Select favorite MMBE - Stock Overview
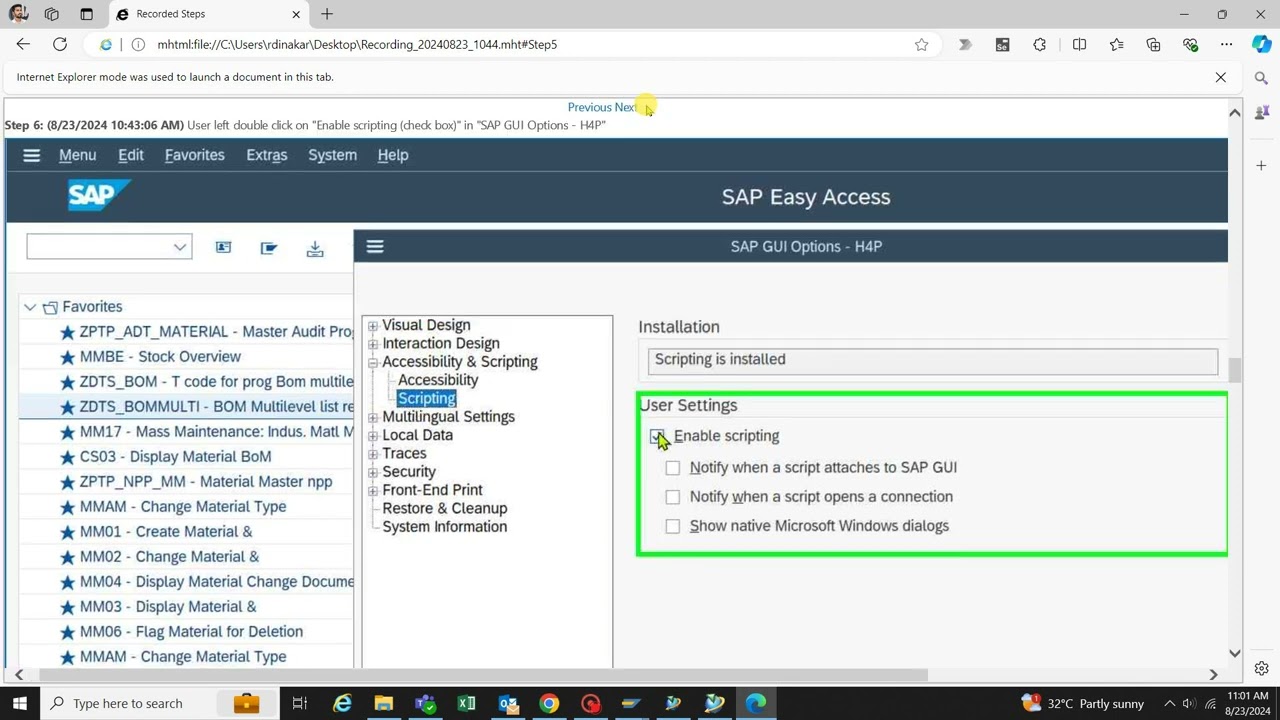 click(160, 356)
